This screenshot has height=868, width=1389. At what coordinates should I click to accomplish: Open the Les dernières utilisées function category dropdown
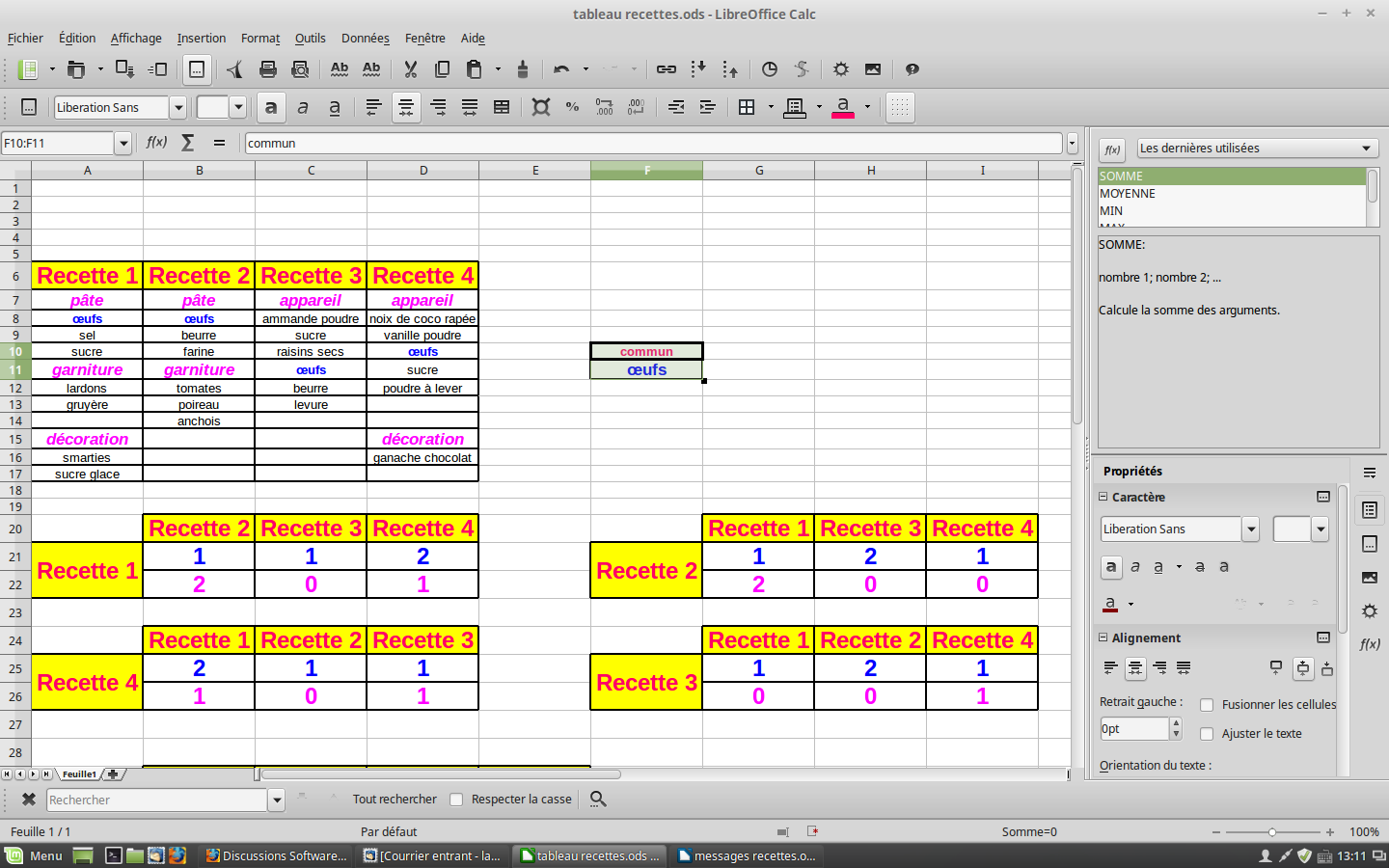tap(1257, 149)
